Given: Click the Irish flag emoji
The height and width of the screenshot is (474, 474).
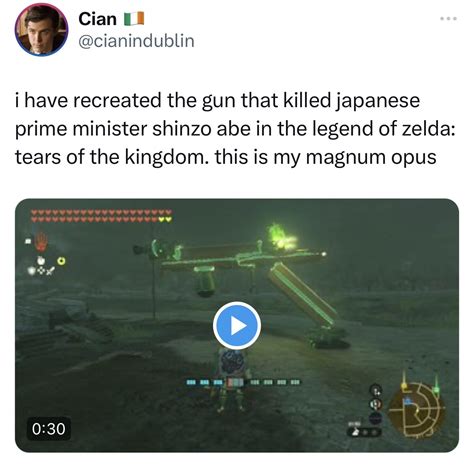Looking at the screenshot, I should [x=134, y=19].
